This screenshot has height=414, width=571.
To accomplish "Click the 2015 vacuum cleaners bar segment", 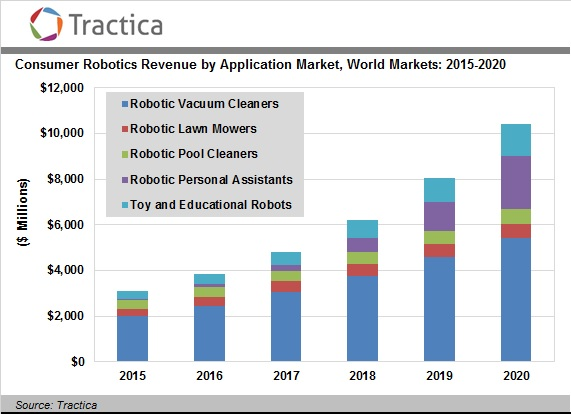I will 133,338.
